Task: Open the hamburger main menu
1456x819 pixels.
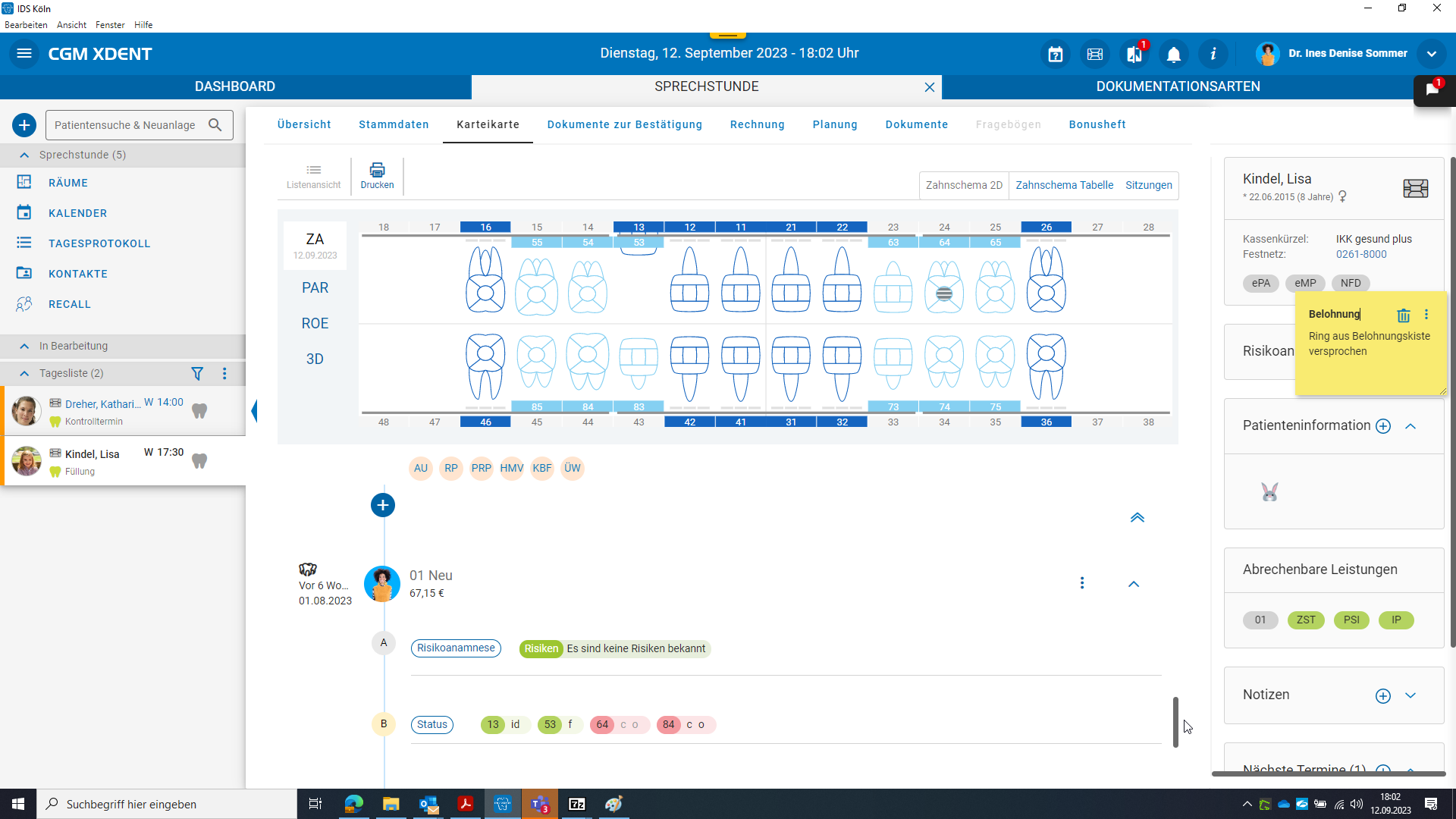Action: point(24,53)
